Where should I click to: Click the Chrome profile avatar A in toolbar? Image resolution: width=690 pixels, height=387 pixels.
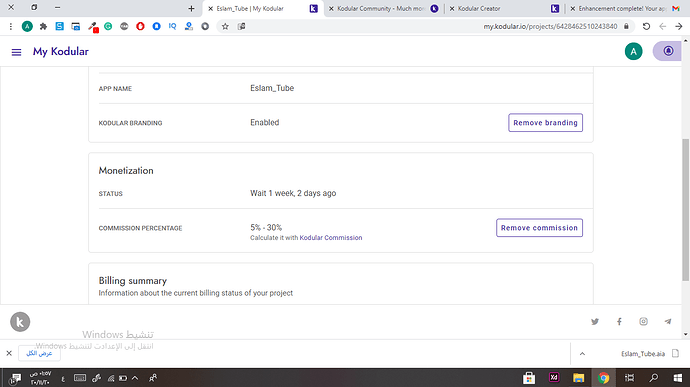click(27, 26)
